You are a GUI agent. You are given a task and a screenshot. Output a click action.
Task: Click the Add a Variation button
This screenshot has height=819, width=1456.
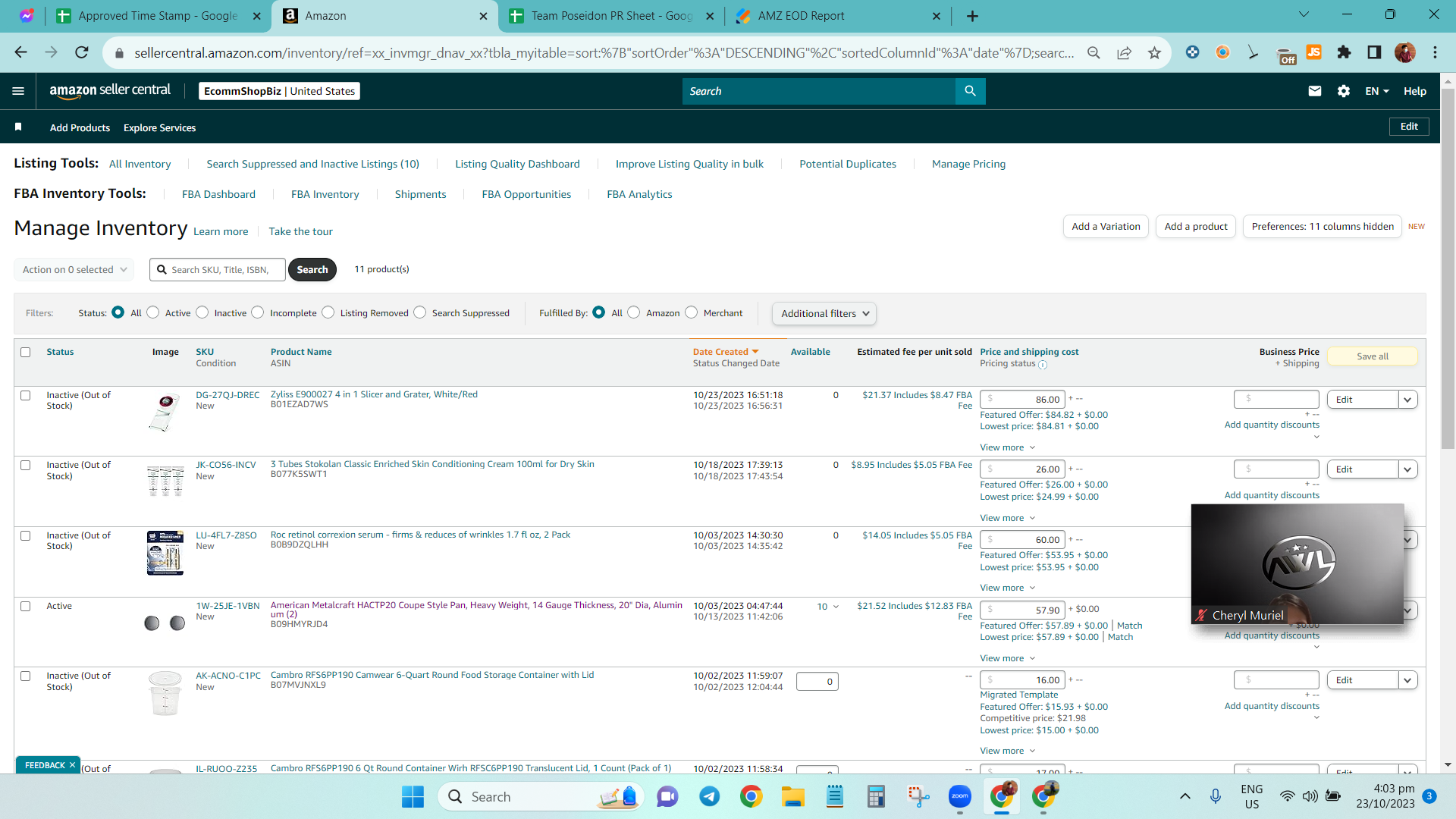tap(1106, 227)
